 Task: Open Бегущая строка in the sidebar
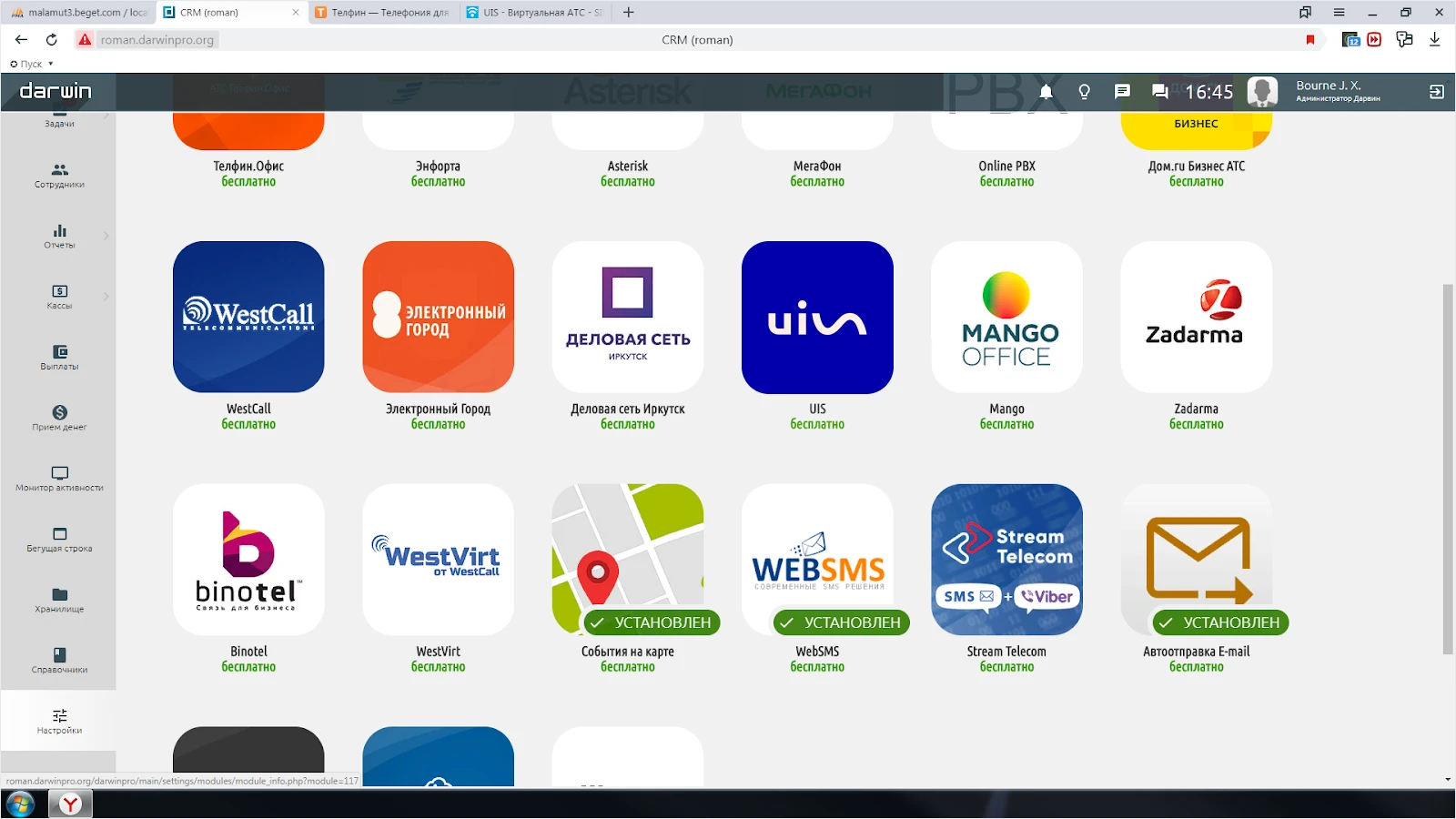click(59, 540)
